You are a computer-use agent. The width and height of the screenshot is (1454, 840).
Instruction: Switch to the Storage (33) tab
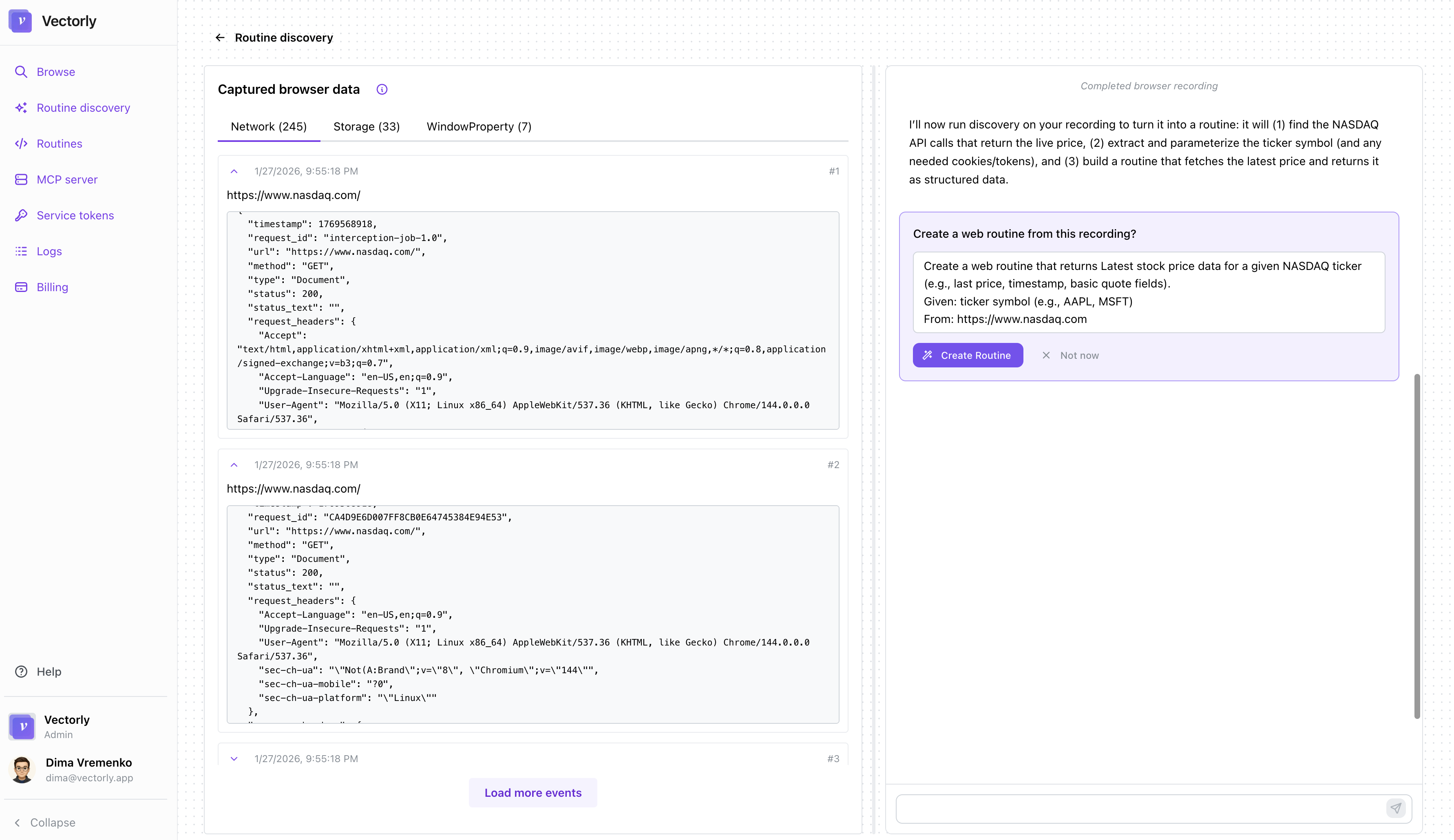tap(366, 126)
